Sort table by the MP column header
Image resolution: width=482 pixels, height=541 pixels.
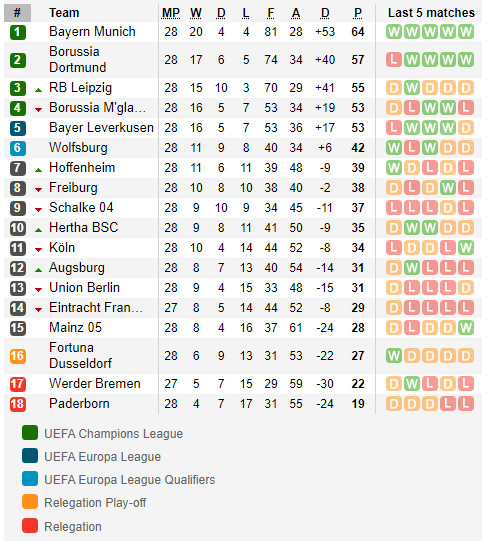[171, 13]
